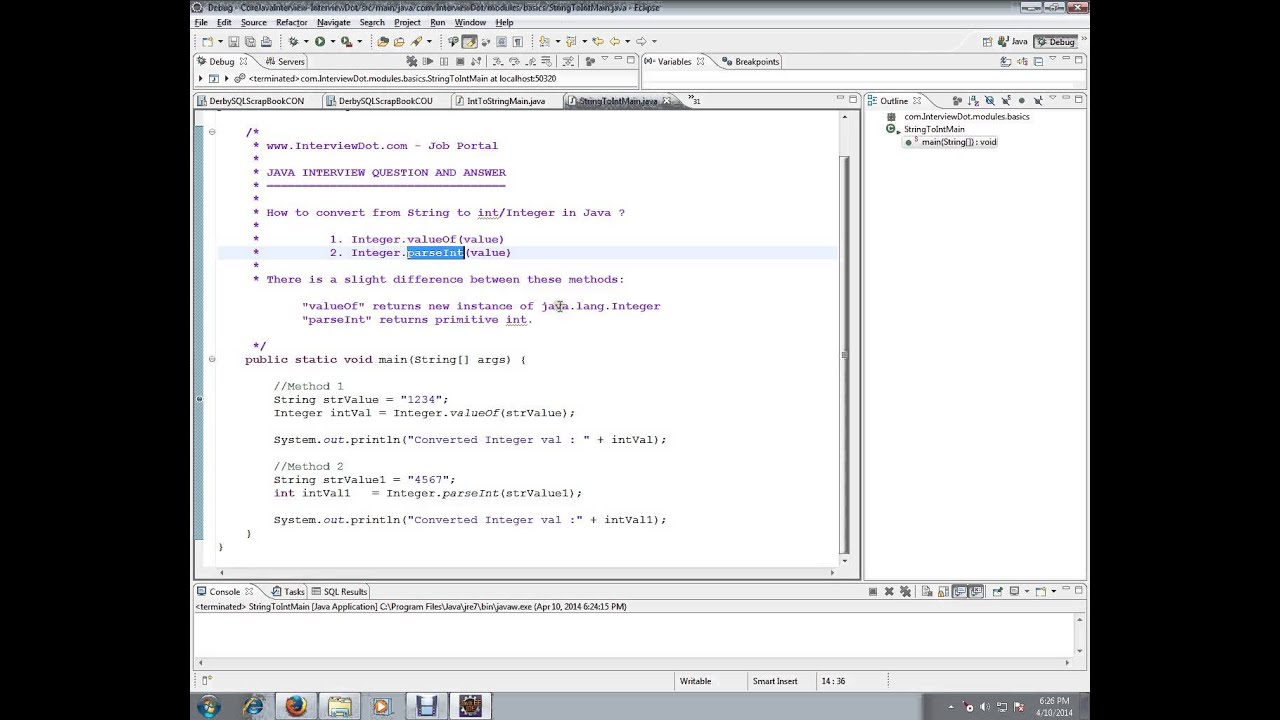Click Clear Console icon
Screen dimensions: 1280x720
click(x=927, y=591)
